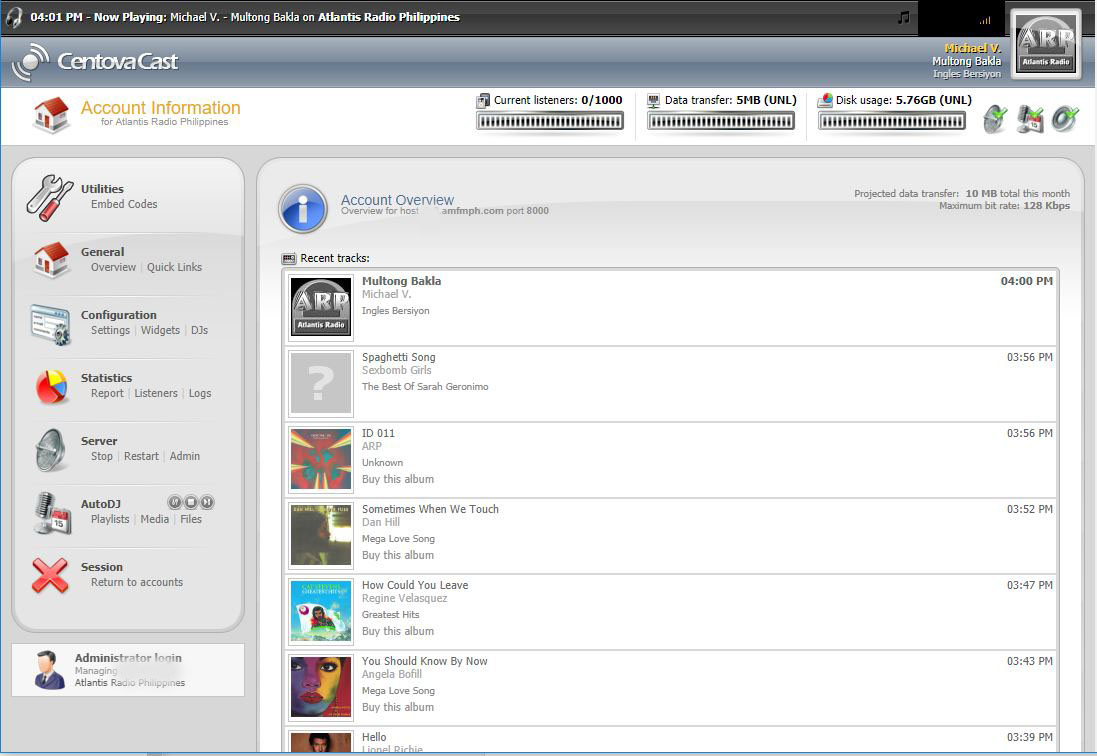Click the Spaghetti Song placeholder cover
The image size is (1097, 756).
(321, 383)
